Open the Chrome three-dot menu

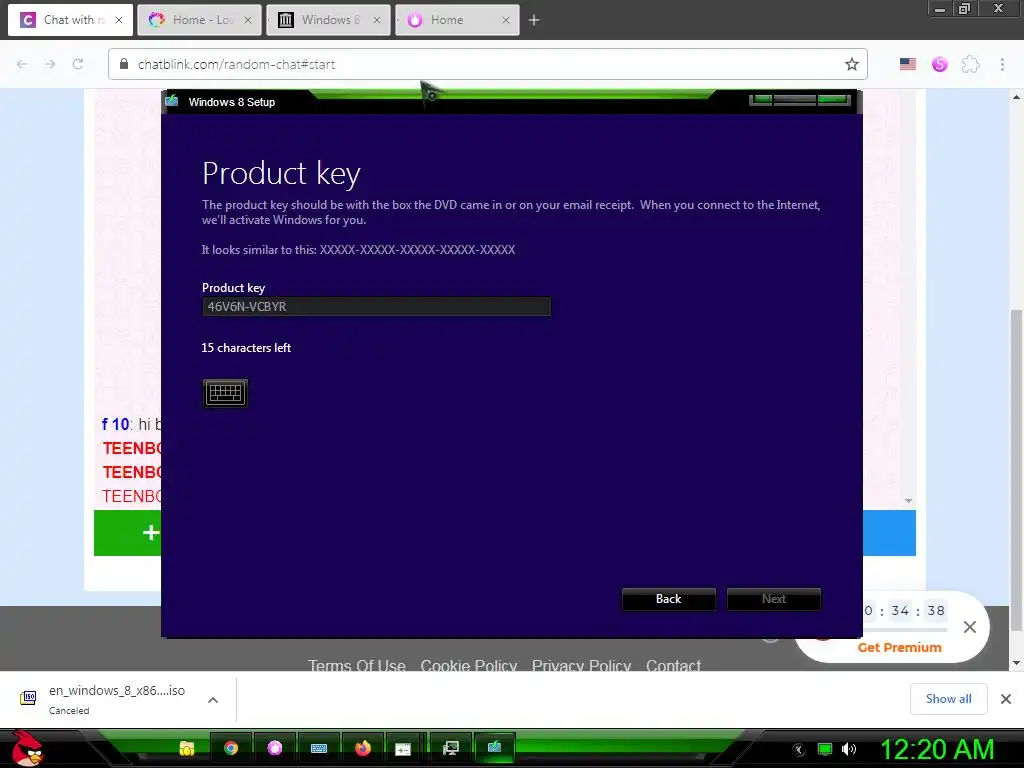click(x=1002, y=64)
